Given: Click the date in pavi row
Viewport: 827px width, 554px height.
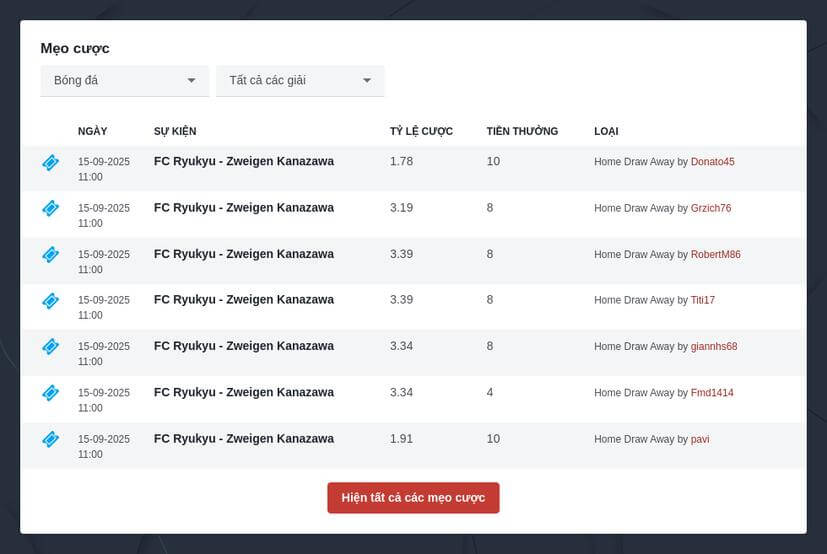Looking at the screenshot, I should click(104, 447).
